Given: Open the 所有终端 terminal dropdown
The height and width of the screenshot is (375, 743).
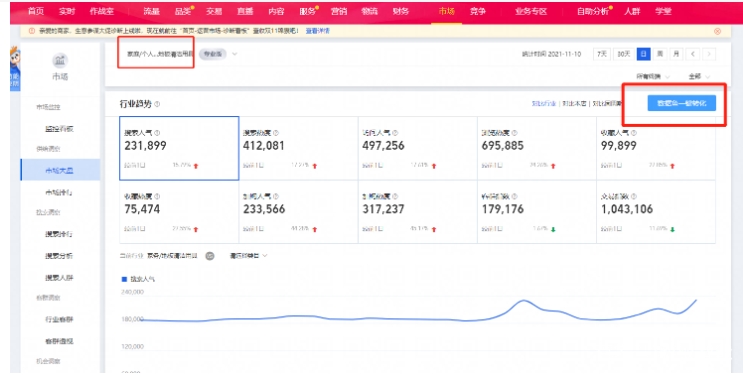Looking at the screenshot, I should [653, 77].
